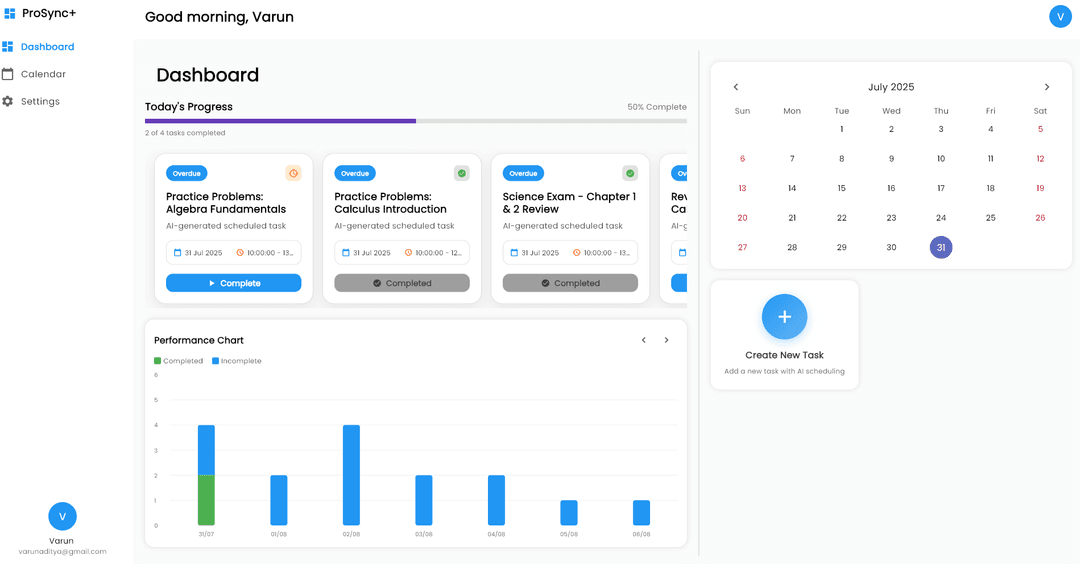Show next period in Performance Chart

tap(667, 340)
